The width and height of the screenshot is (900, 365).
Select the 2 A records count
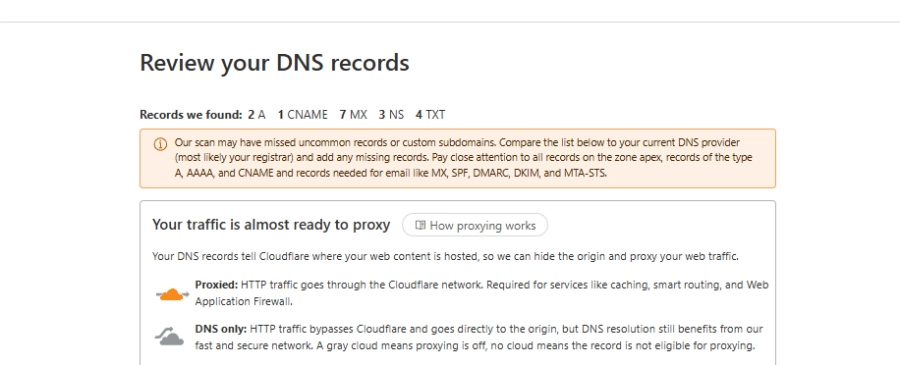coord(257,115)
